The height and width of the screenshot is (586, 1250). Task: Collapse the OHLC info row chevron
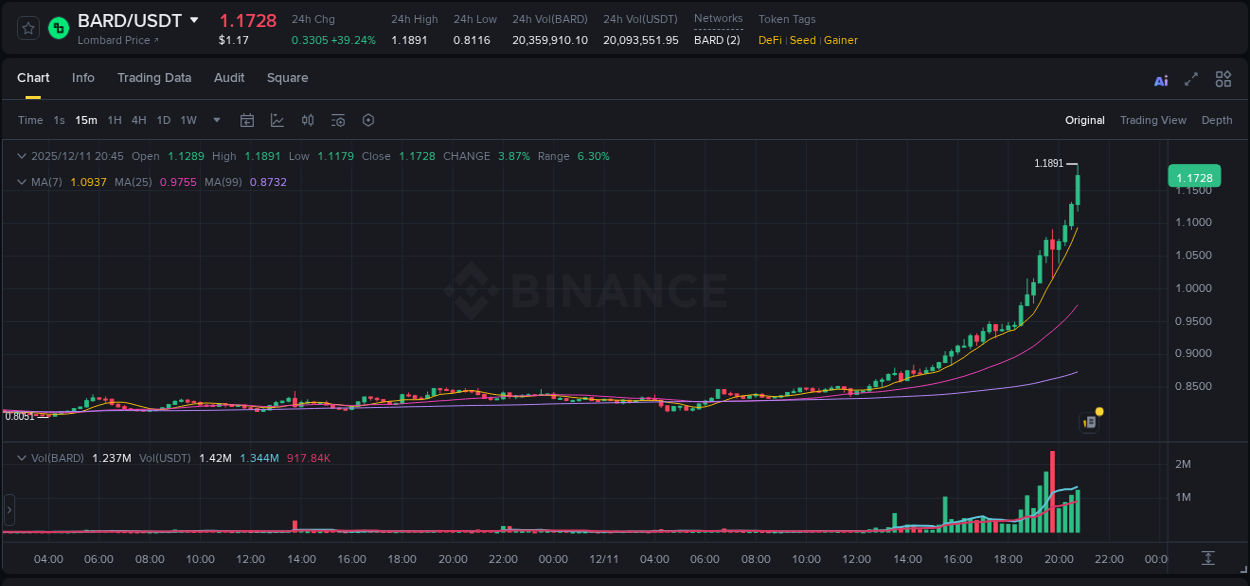click(21, 156)
